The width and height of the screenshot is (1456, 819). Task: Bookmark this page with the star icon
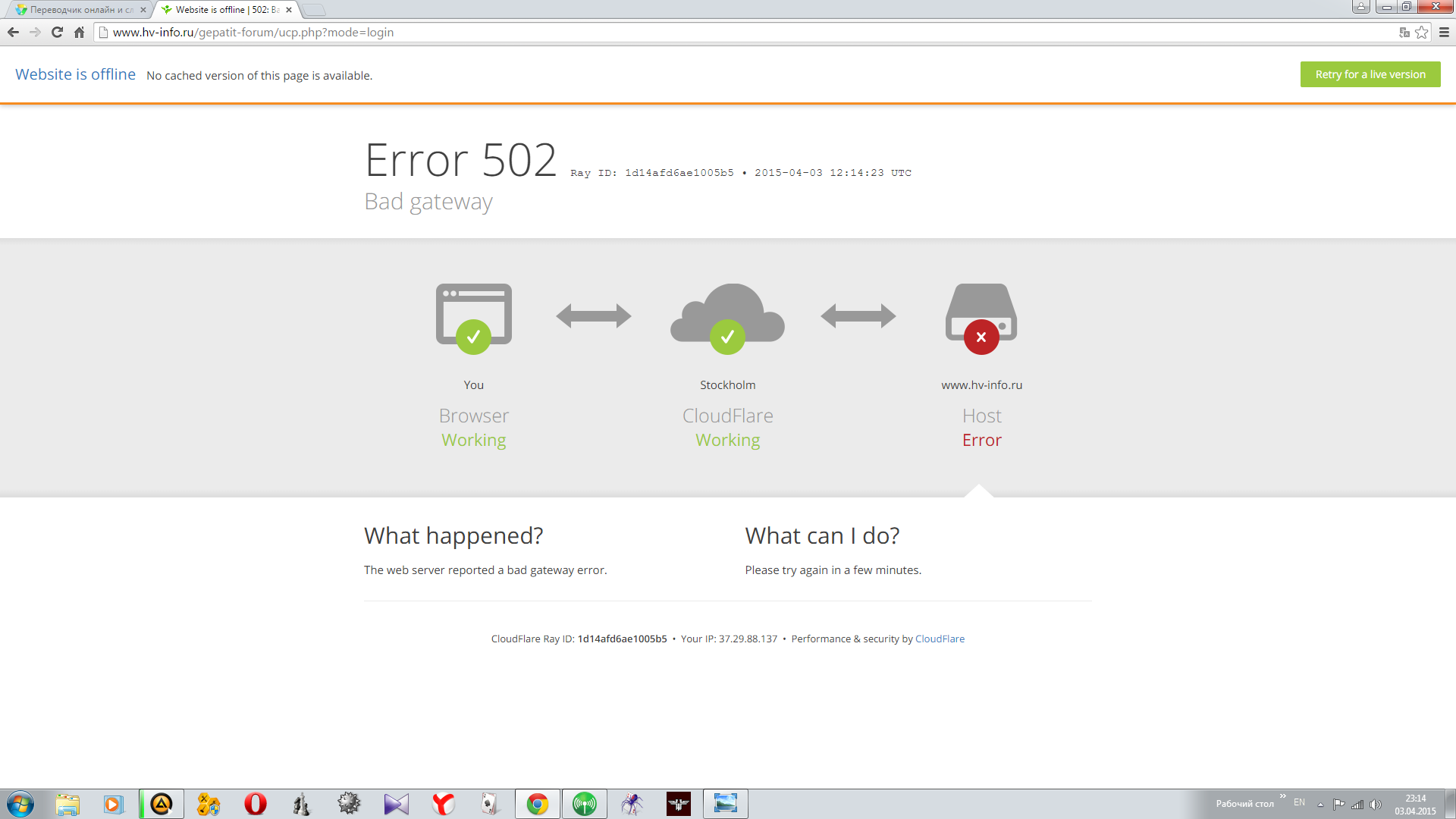[x=1422, y=33]
